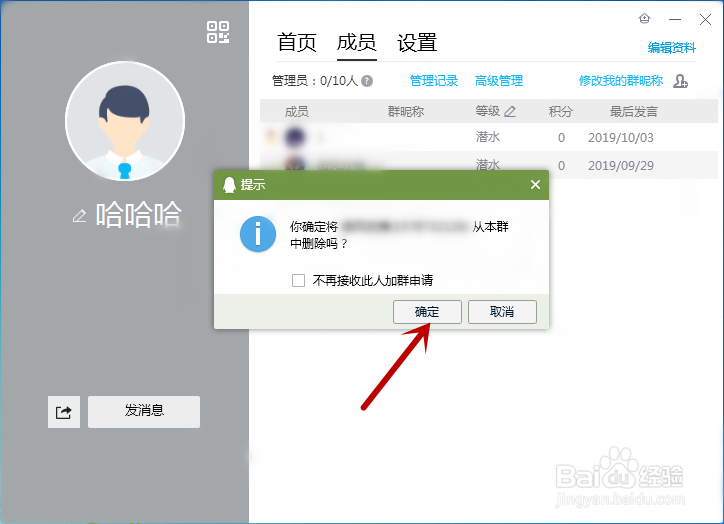
Task: Click the home pin icon in title bar
Action: (644, 19)
